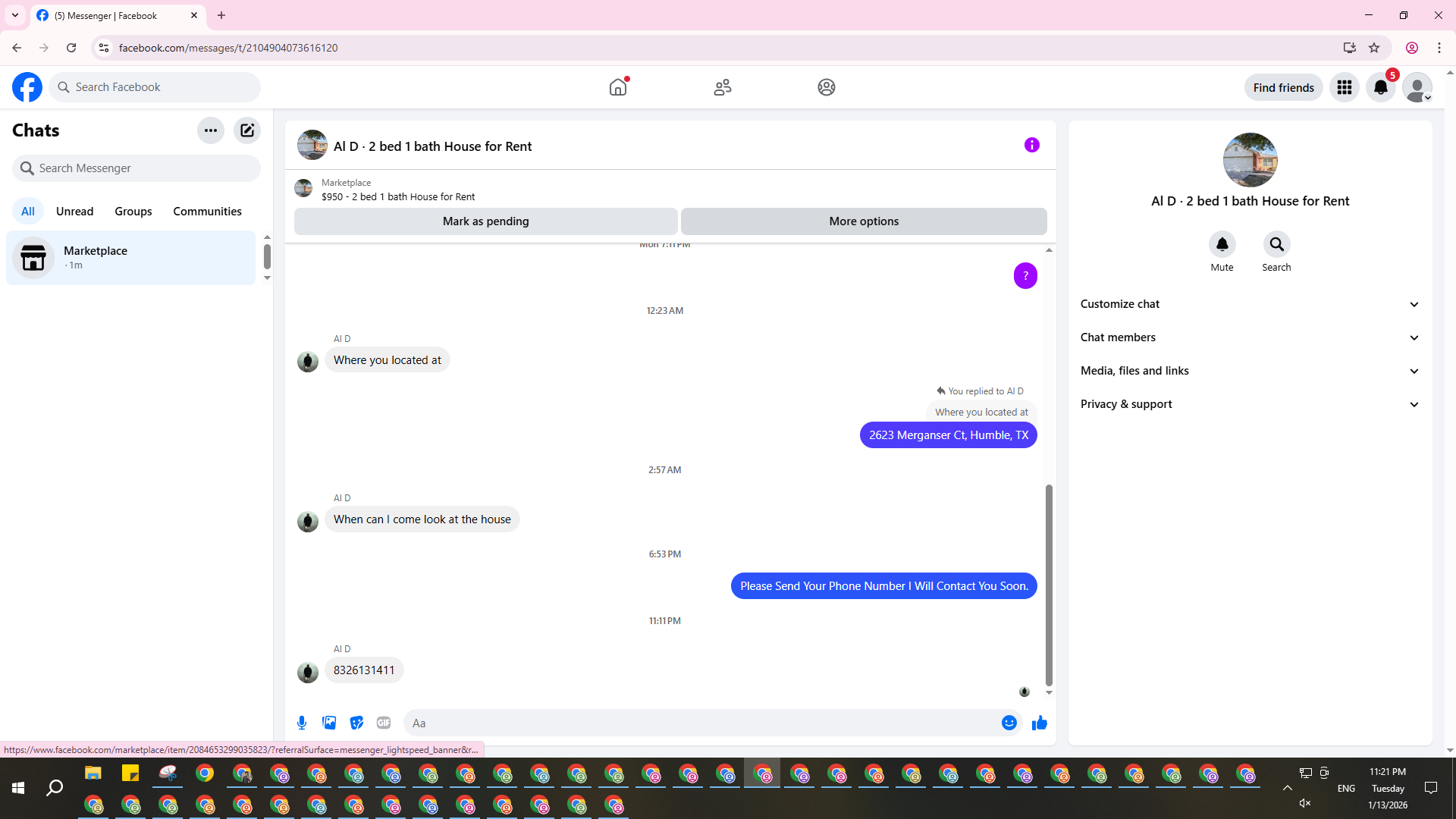Switch to the Unread chats tab
The width and height of the screenshot is (1456, 819).
pyautogui.click(x=74, y=212)
